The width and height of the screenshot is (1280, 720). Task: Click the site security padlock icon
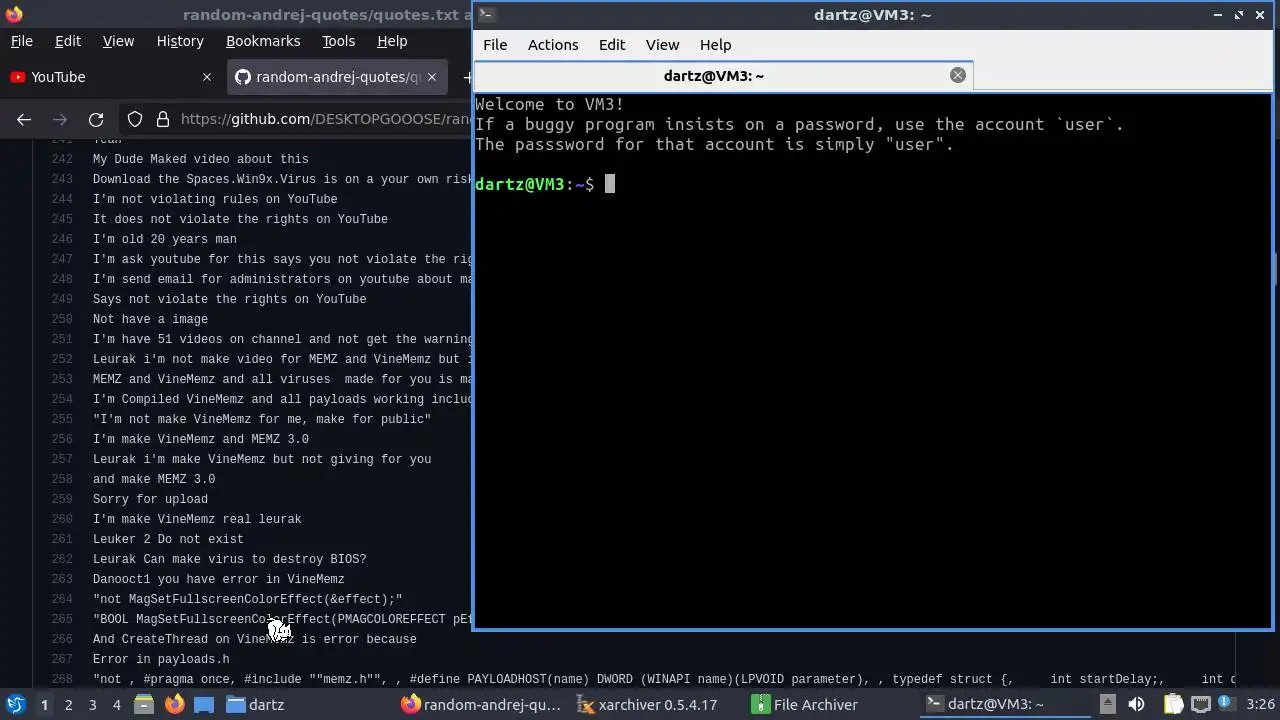tap(163, 119)
